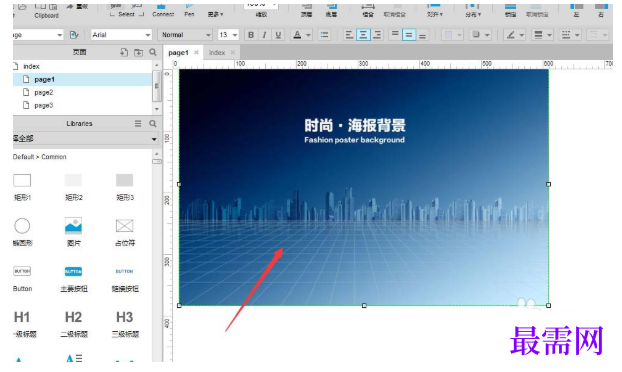Pick the H2 heading widget

point(73,324)
